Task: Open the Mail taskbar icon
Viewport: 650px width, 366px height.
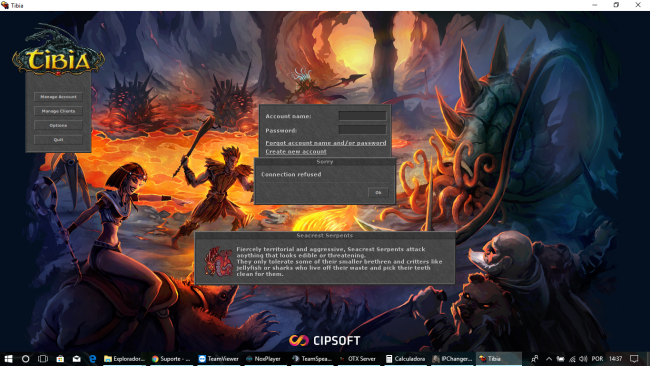Action: [x=77, y=359]
